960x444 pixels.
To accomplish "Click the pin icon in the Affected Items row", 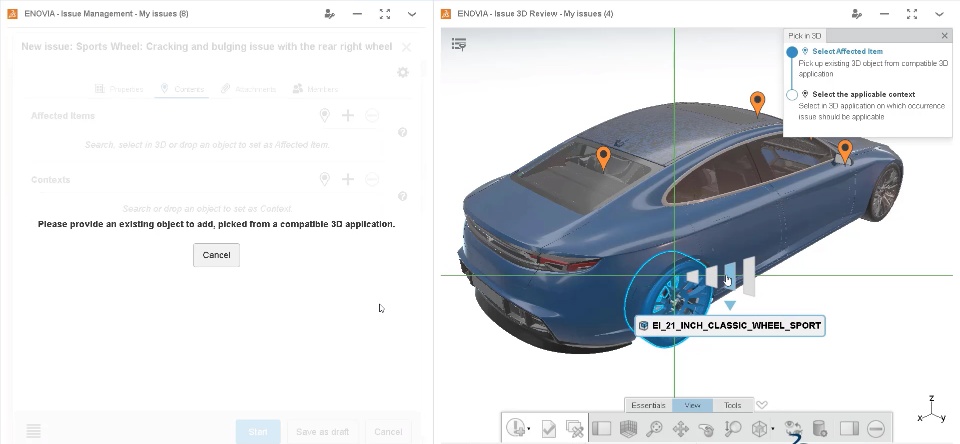I will pos(325,115).
